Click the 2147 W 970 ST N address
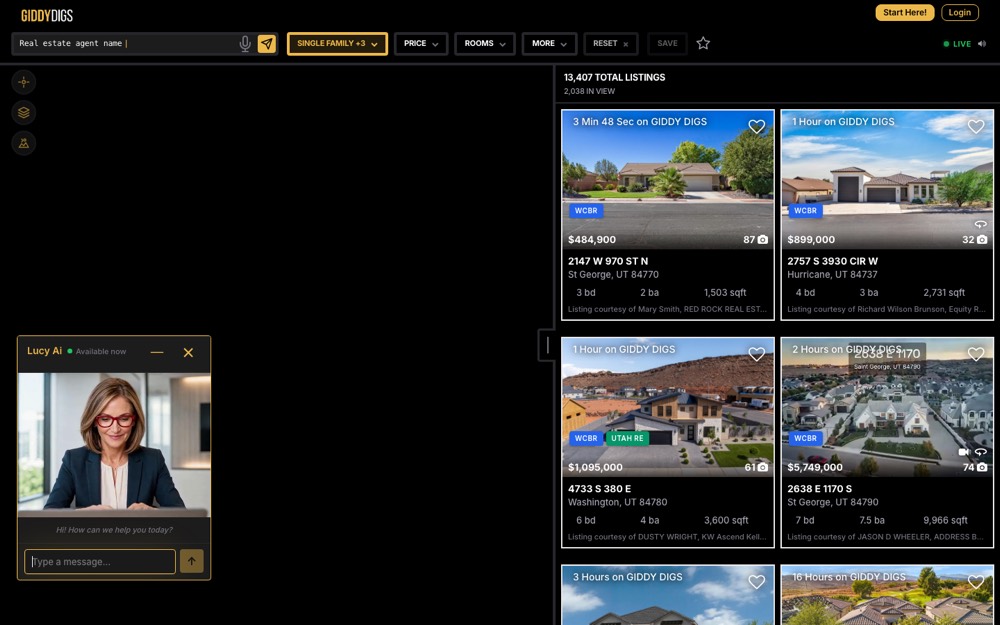 tap(608, 261)
